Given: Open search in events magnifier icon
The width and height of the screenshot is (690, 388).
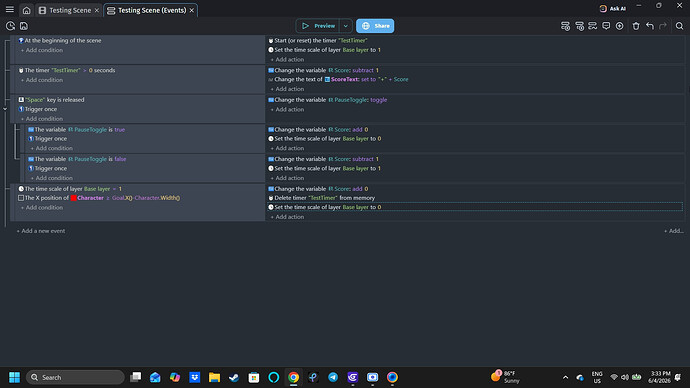Looking at the screenshot, I should pos(679,26).
